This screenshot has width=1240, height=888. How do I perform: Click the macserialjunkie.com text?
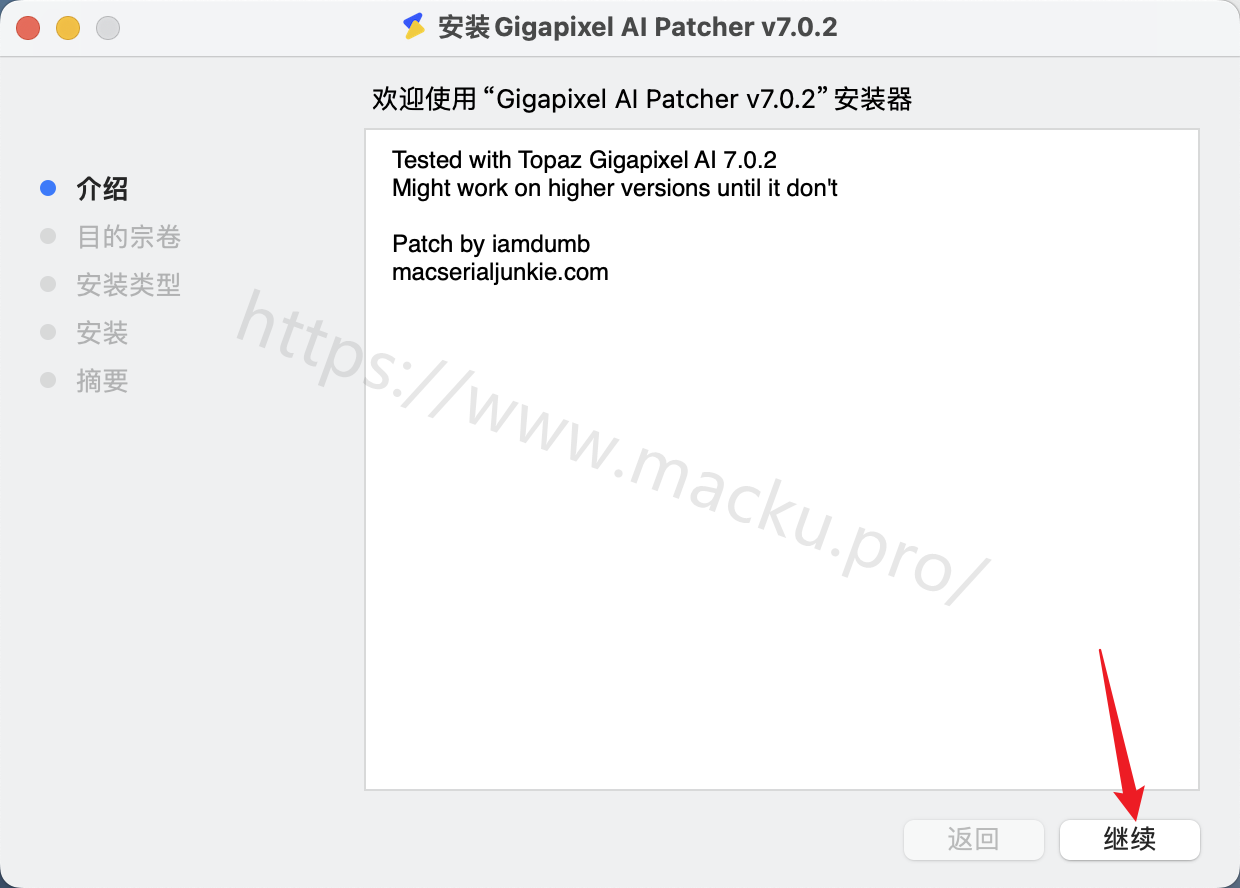click(500, 272)
